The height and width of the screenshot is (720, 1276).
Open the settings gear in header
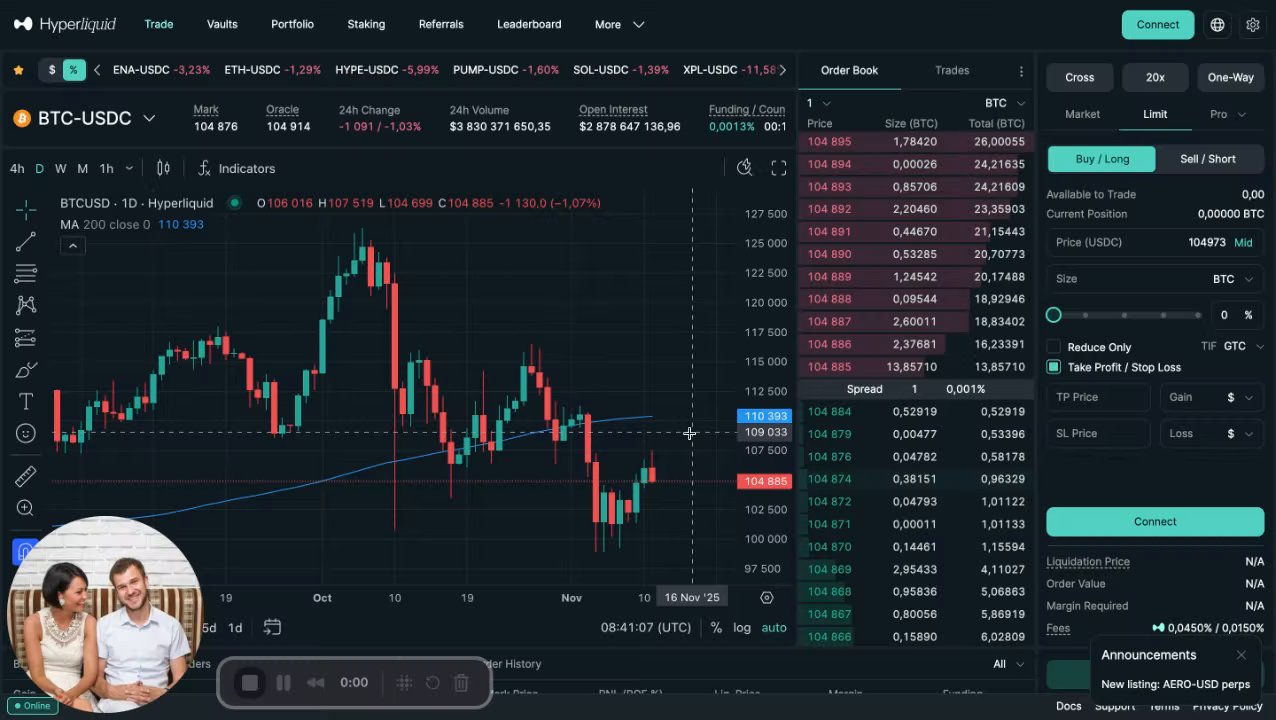coord(1252,25)
